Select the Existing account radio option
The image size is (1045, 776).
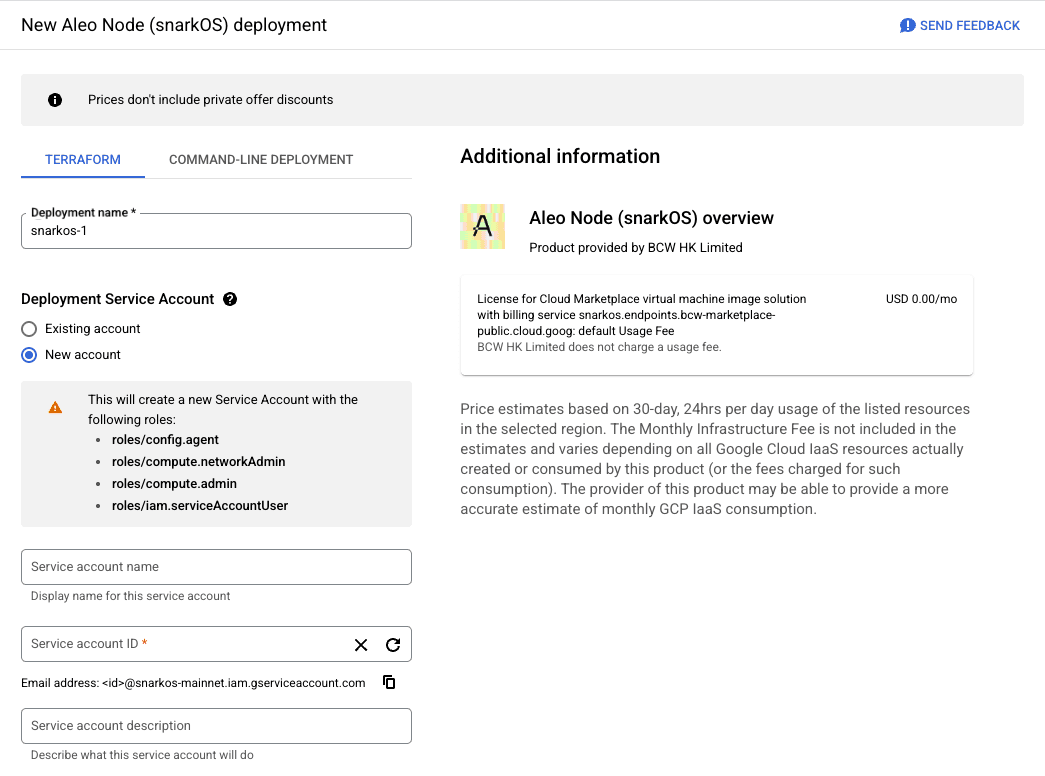pos(29,329)
